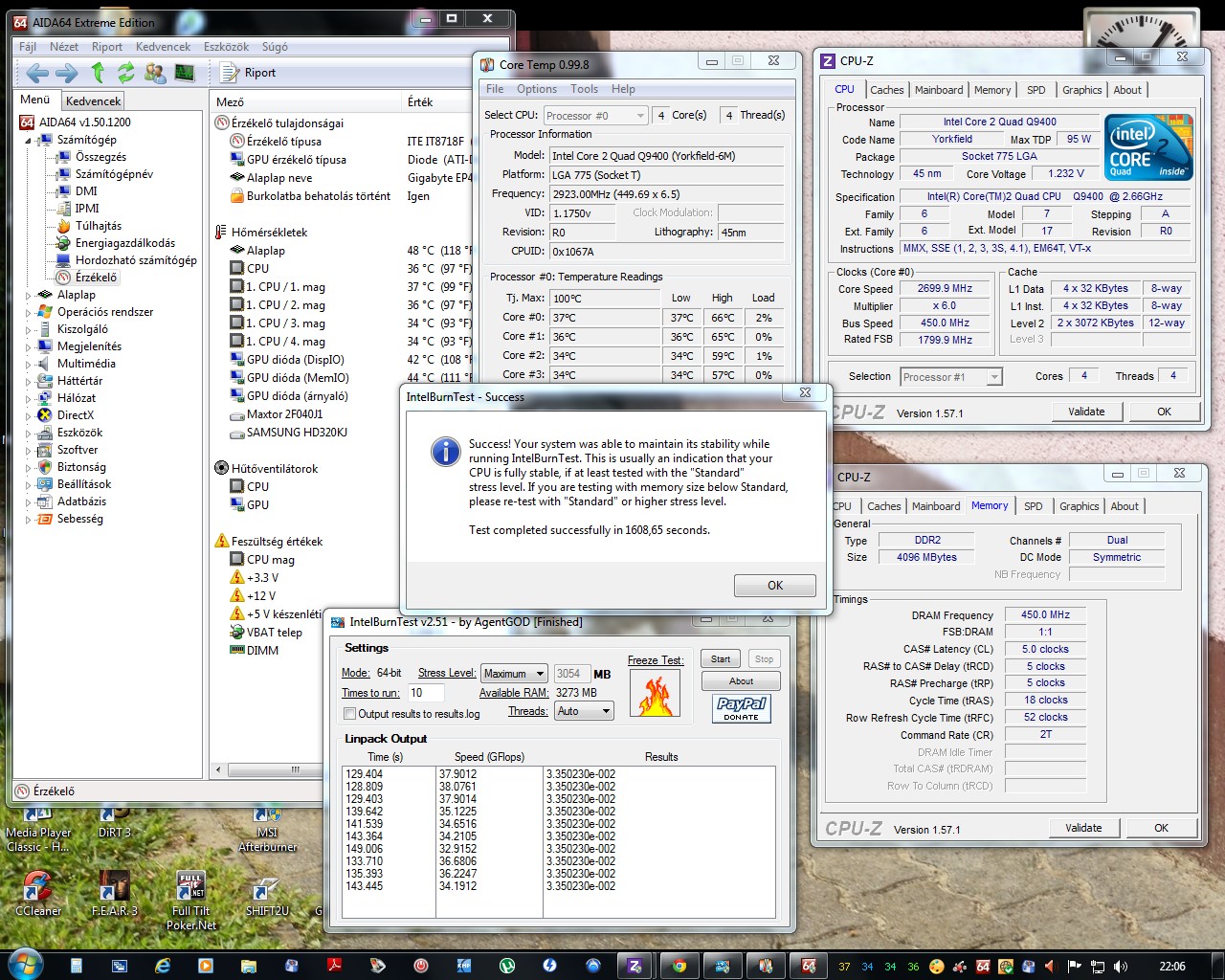The width and height of the screenshot is (1225, 980).
Task: Open CCleaner desktop shortcut
Action: [37, 894]
